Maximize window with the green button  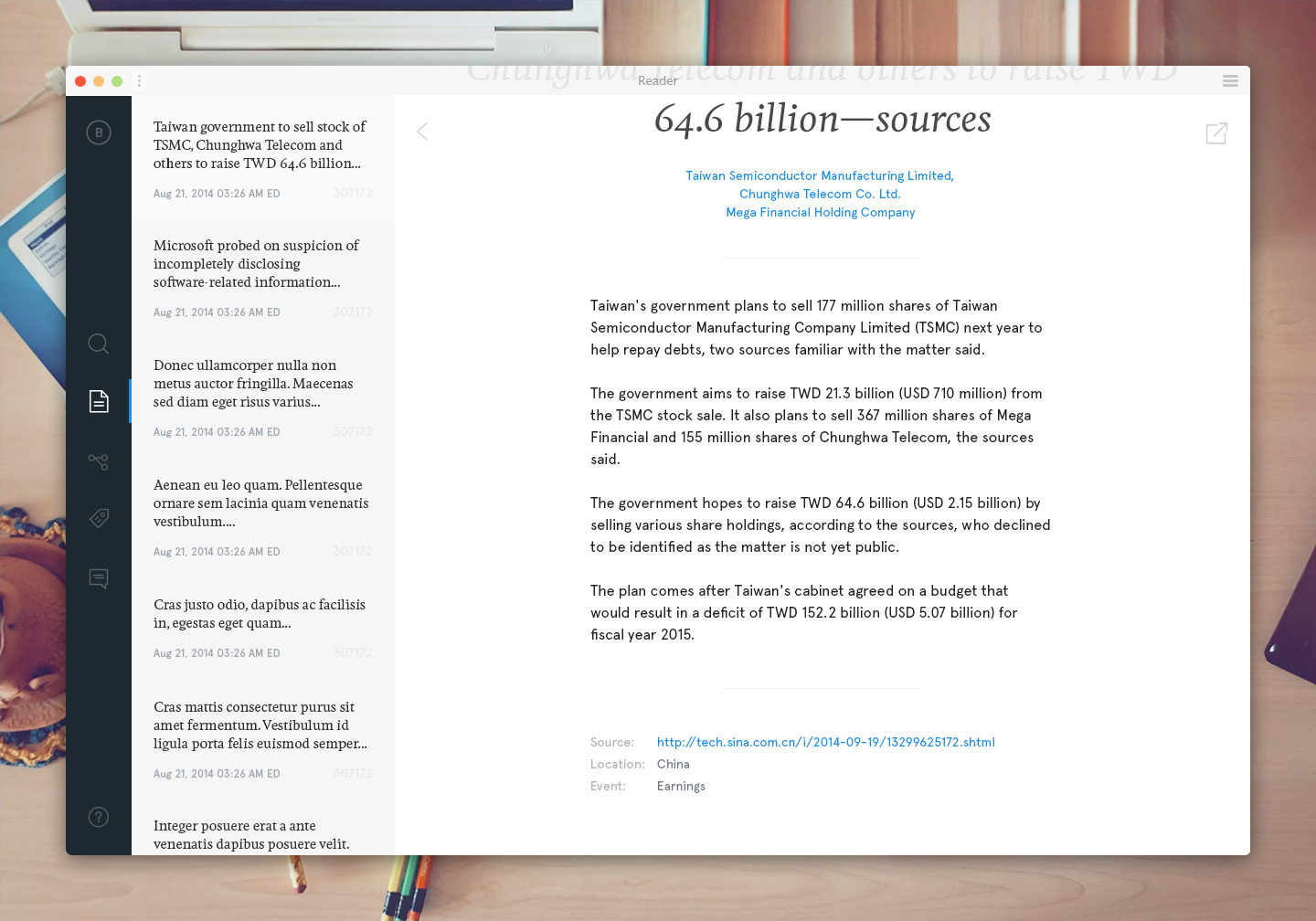coord(117,81)
